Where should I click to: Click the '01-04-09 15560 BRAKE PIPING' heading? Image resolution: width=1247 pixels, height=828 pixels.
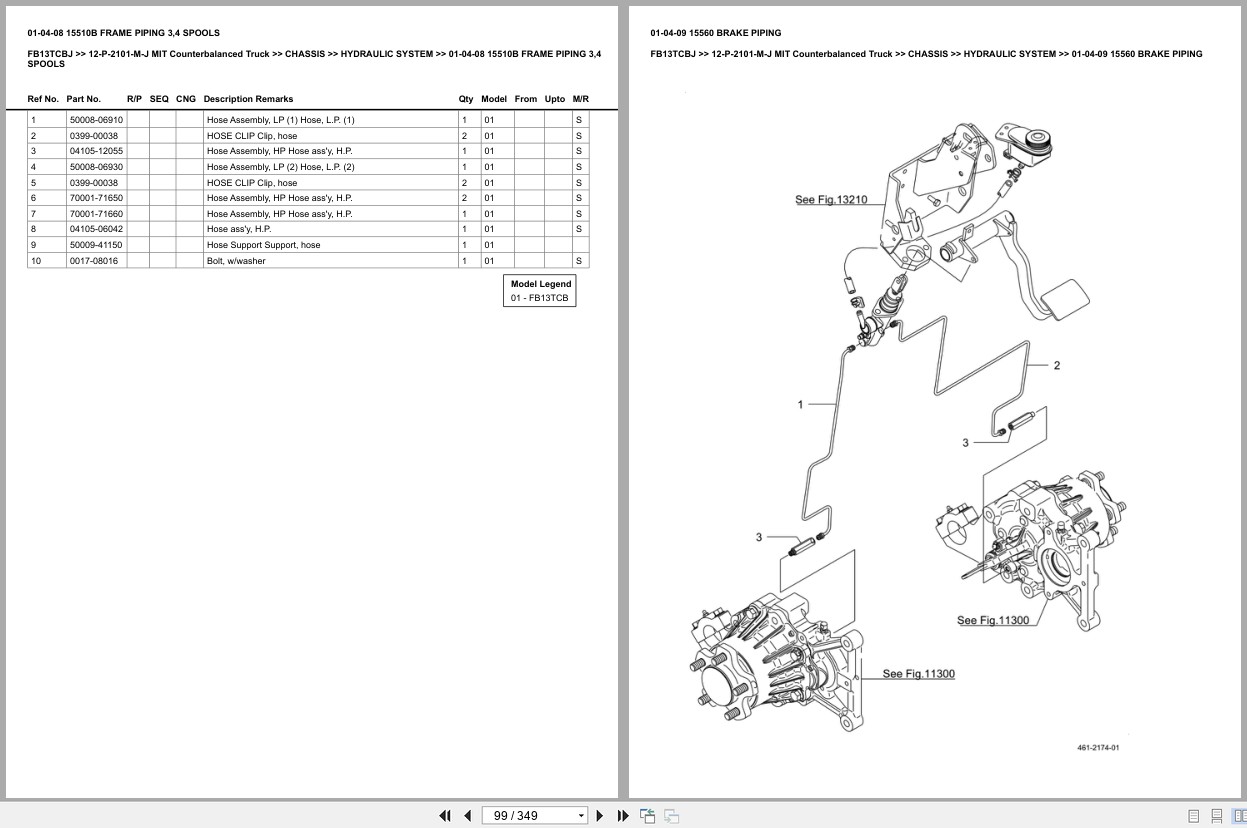716,33
